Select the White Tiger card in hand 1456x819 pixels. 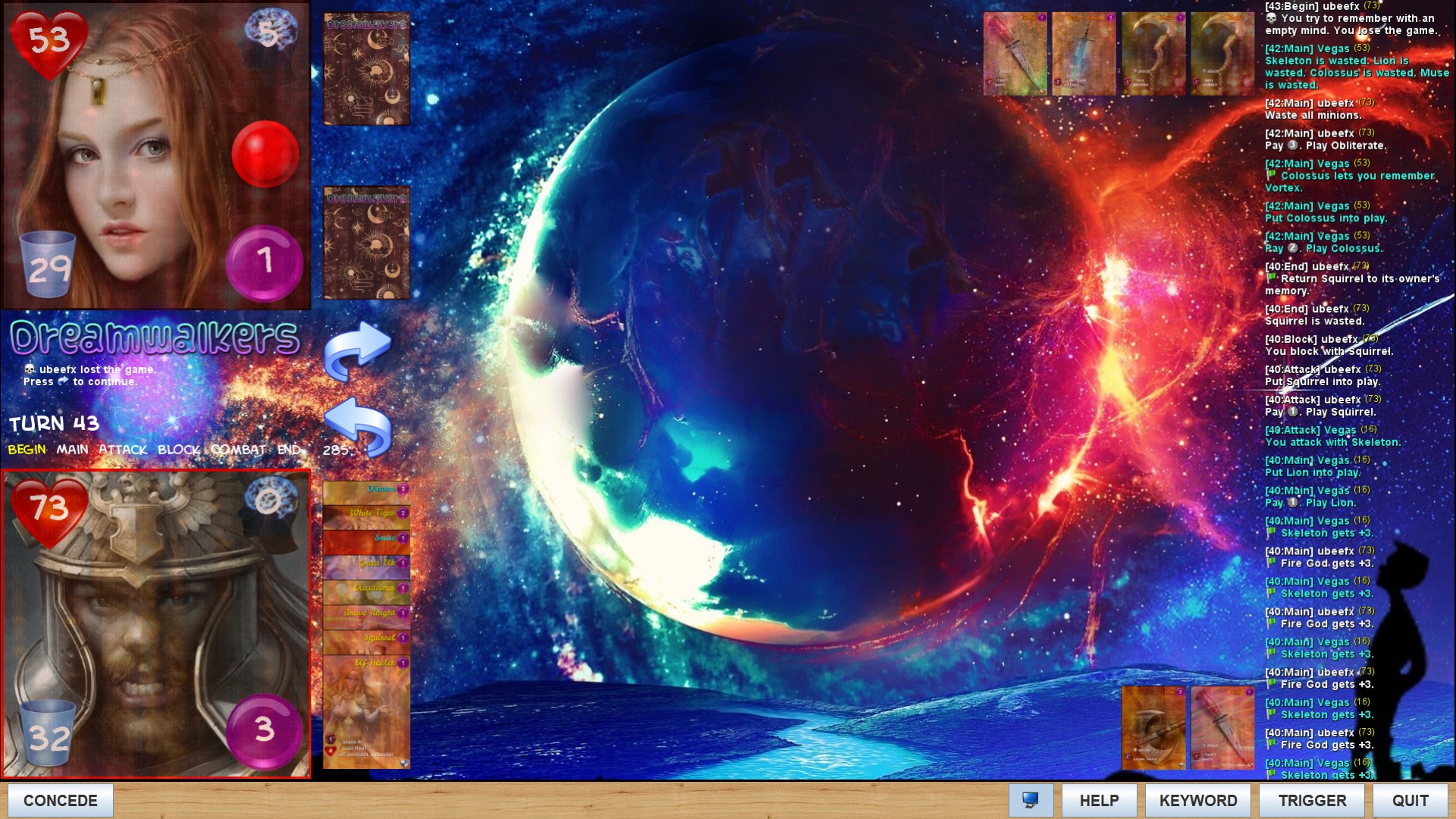point(366,516)
